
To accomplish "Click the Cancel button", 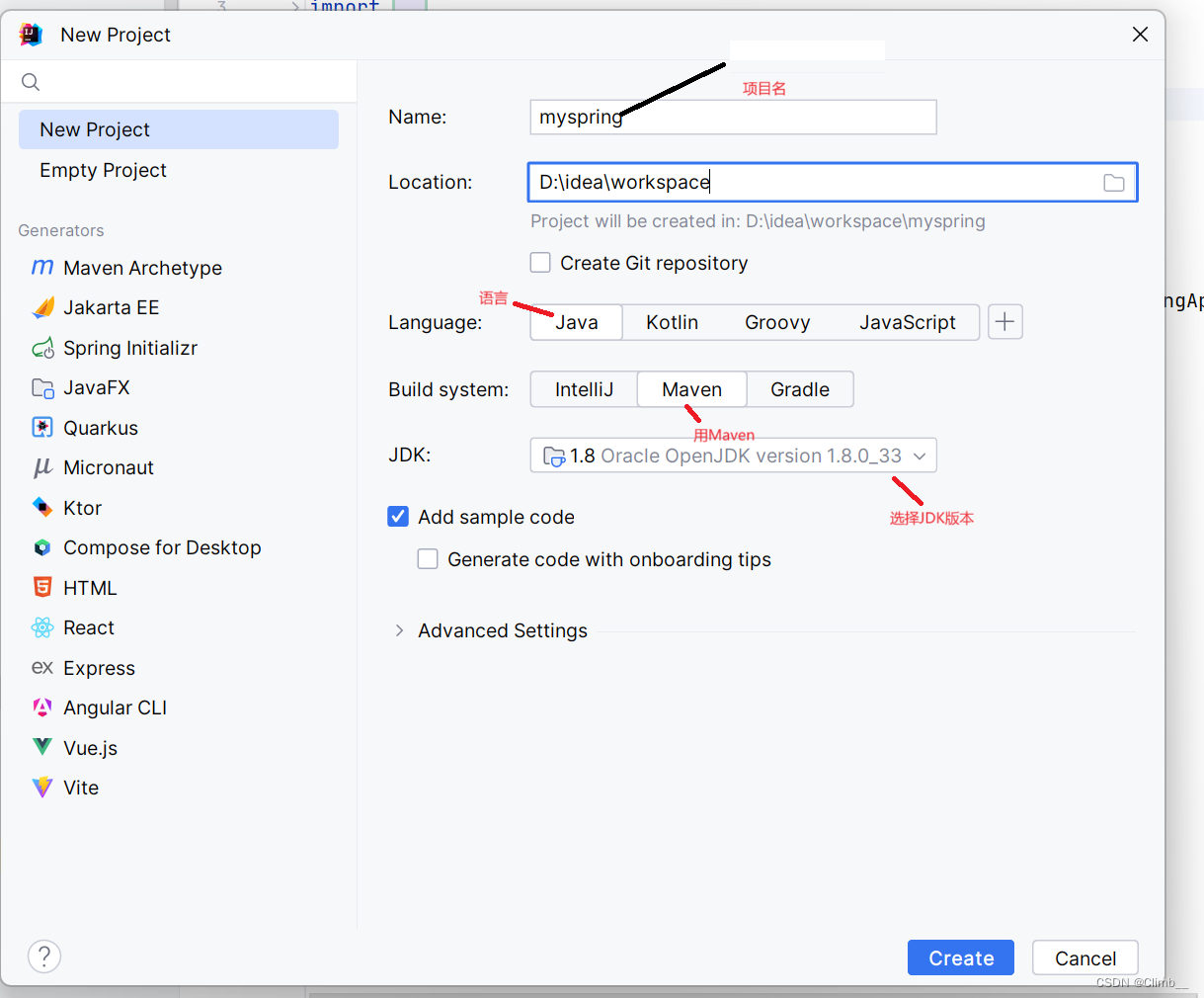I will click(1085, 957).
